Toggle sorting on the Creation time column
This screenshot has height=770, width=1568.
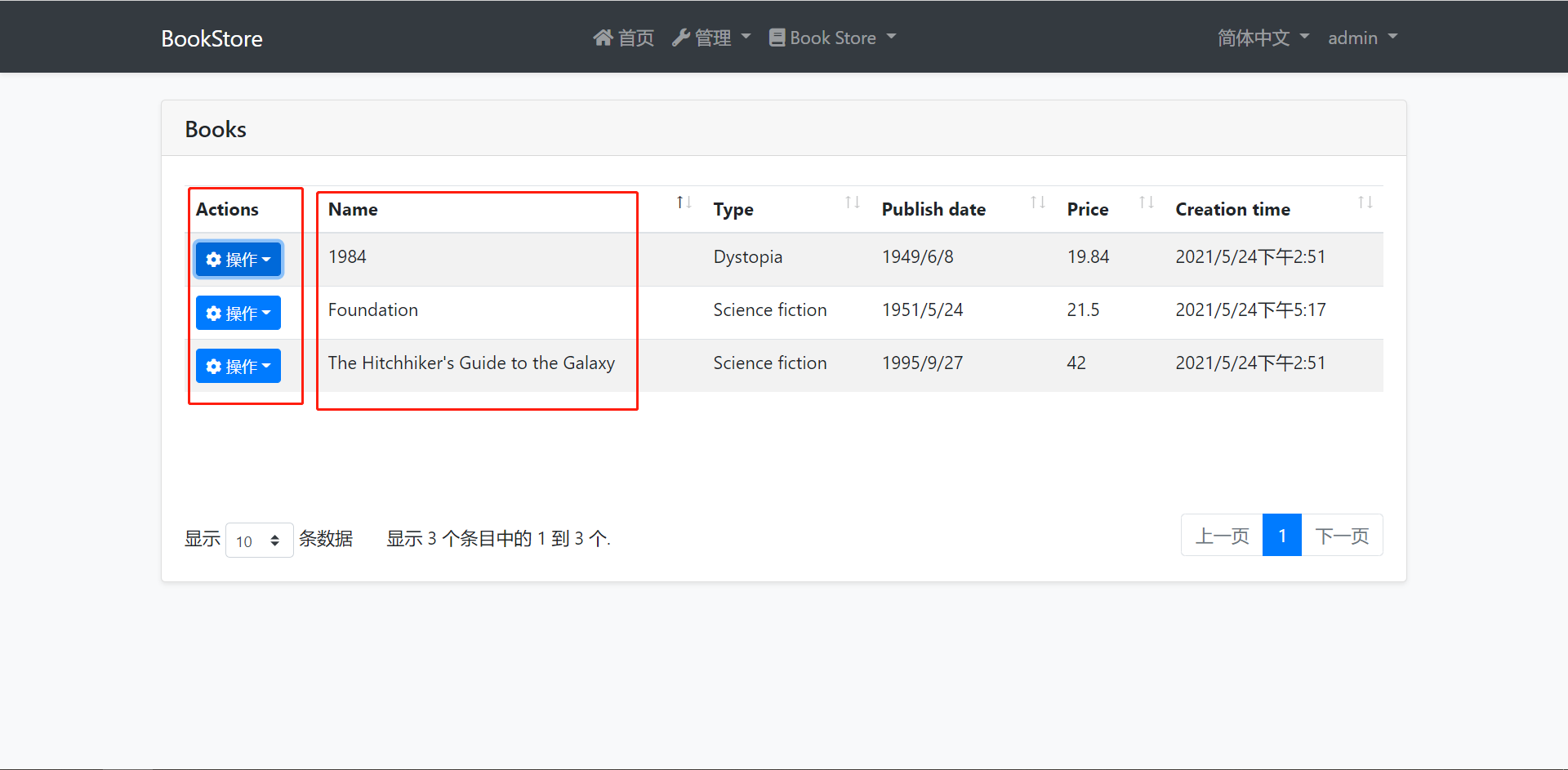(1366, 202)
